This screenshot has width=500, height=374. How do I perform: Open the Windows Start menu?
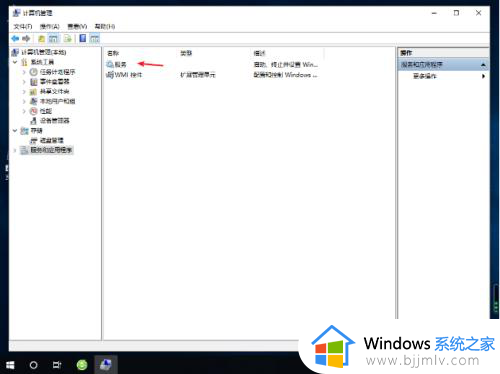10,365
